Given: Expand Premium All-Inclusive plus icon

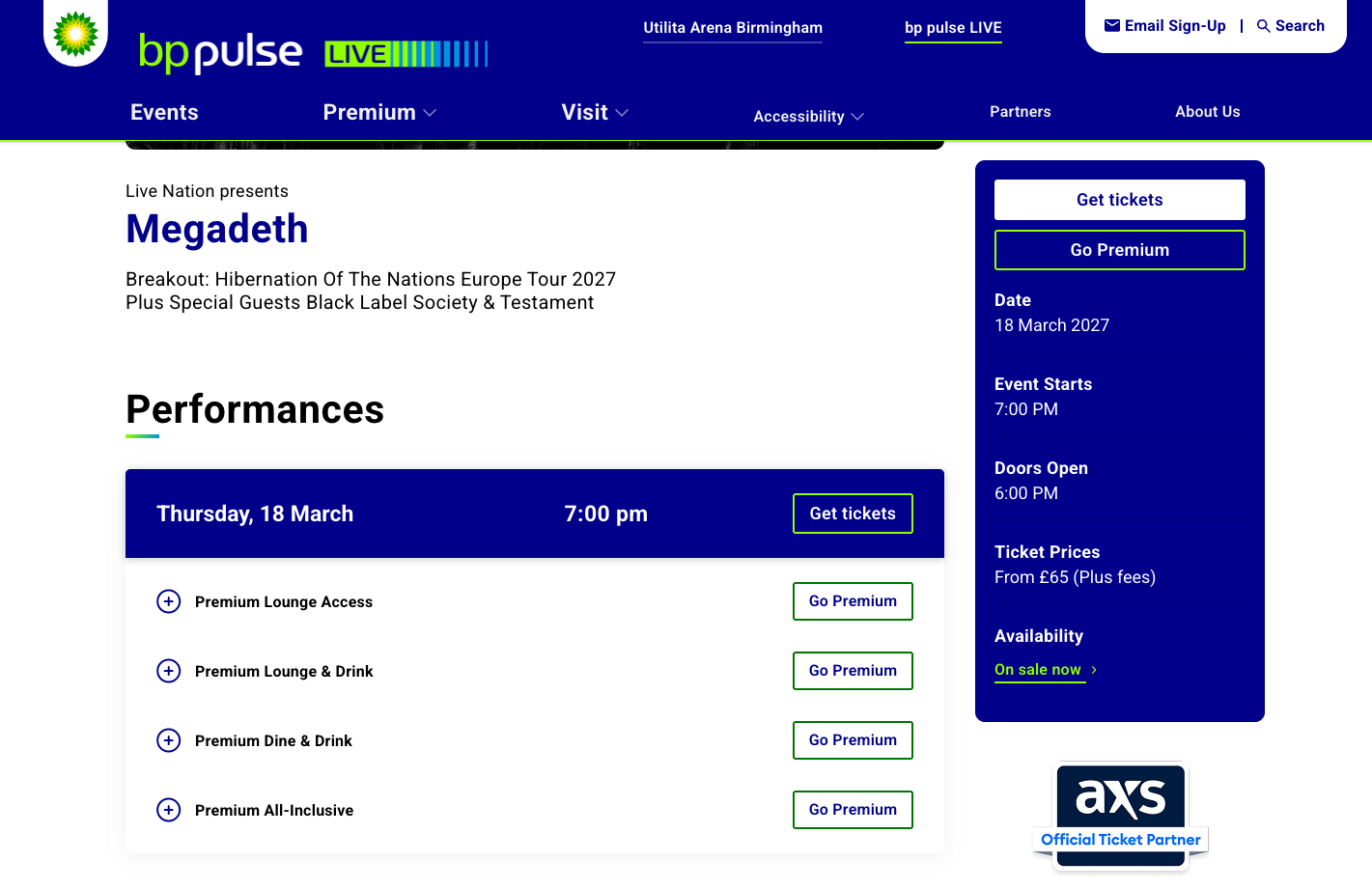Looking at the screenshot, I should tap(169, 810).
